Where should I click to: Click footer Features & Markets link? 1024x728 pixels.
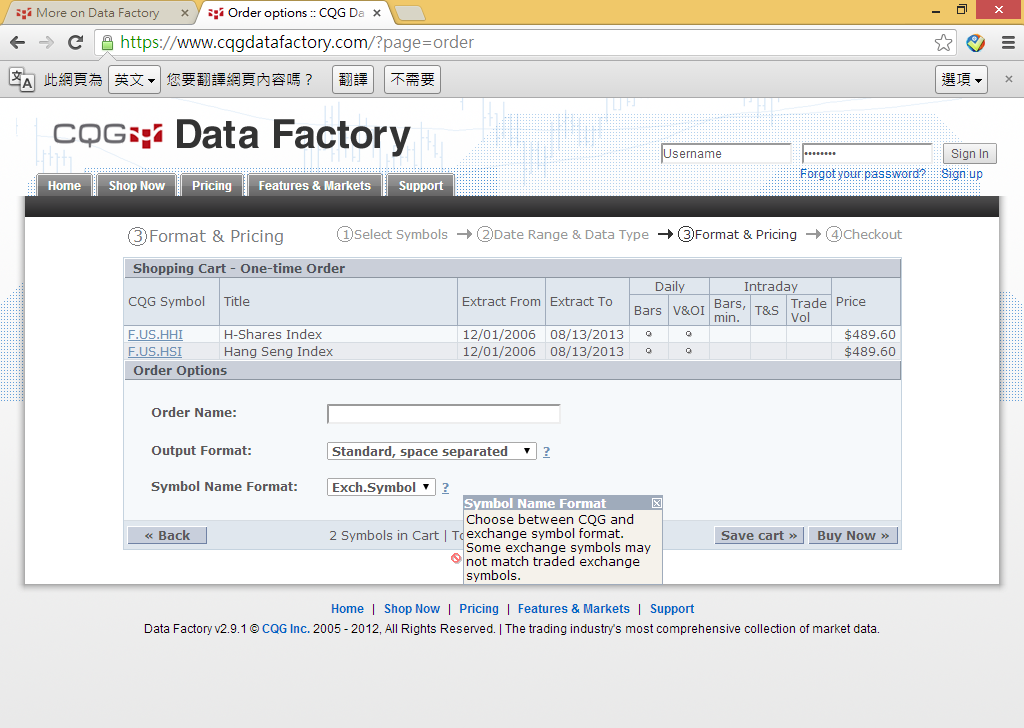point(573,609)
